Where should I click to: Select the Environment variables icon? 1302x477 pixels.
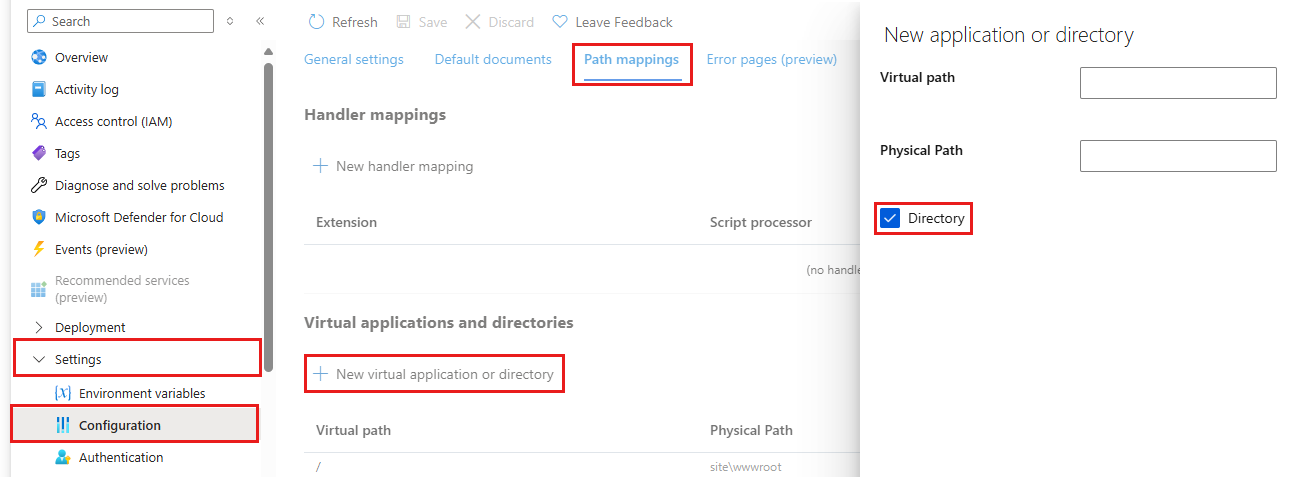63,393
